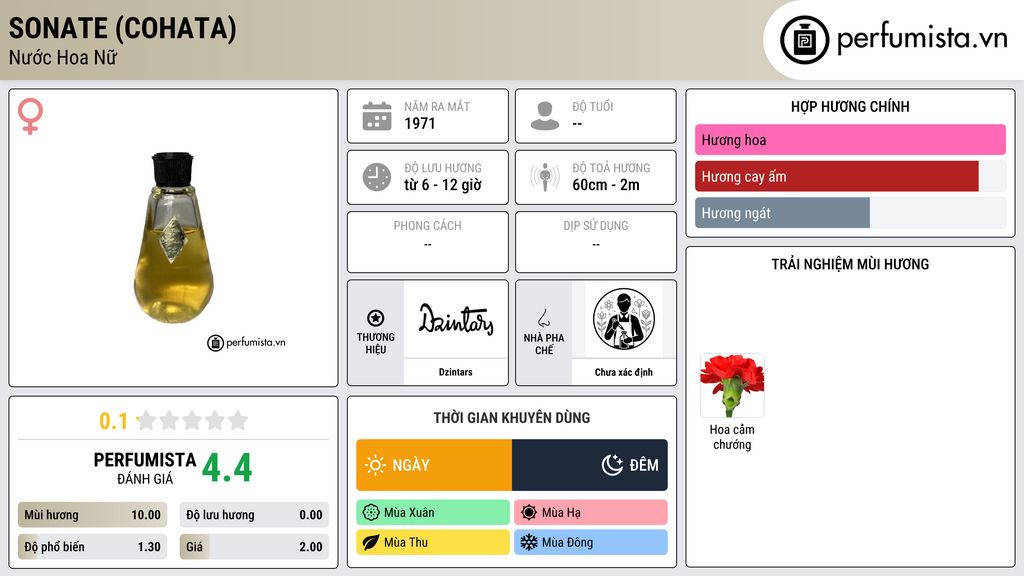Click the sun icon in Mùa Hạ
Image resolution: width=1024 pixels, height=576 pixels.
click(x=529, y=513)
